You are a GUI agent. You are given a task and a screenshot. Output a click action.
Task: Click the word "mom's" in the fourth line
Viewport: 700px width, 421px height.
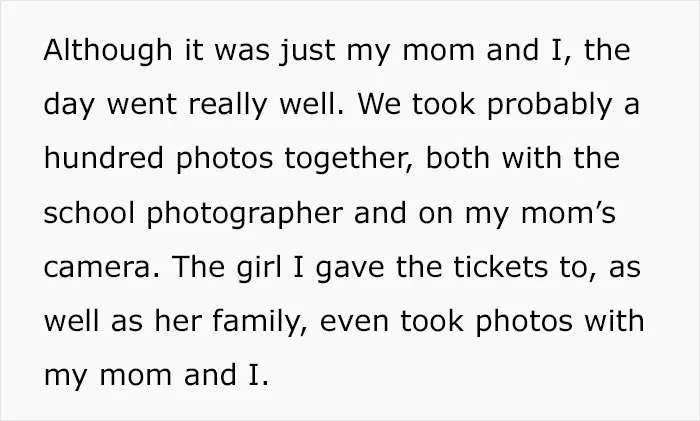[568, 213]
